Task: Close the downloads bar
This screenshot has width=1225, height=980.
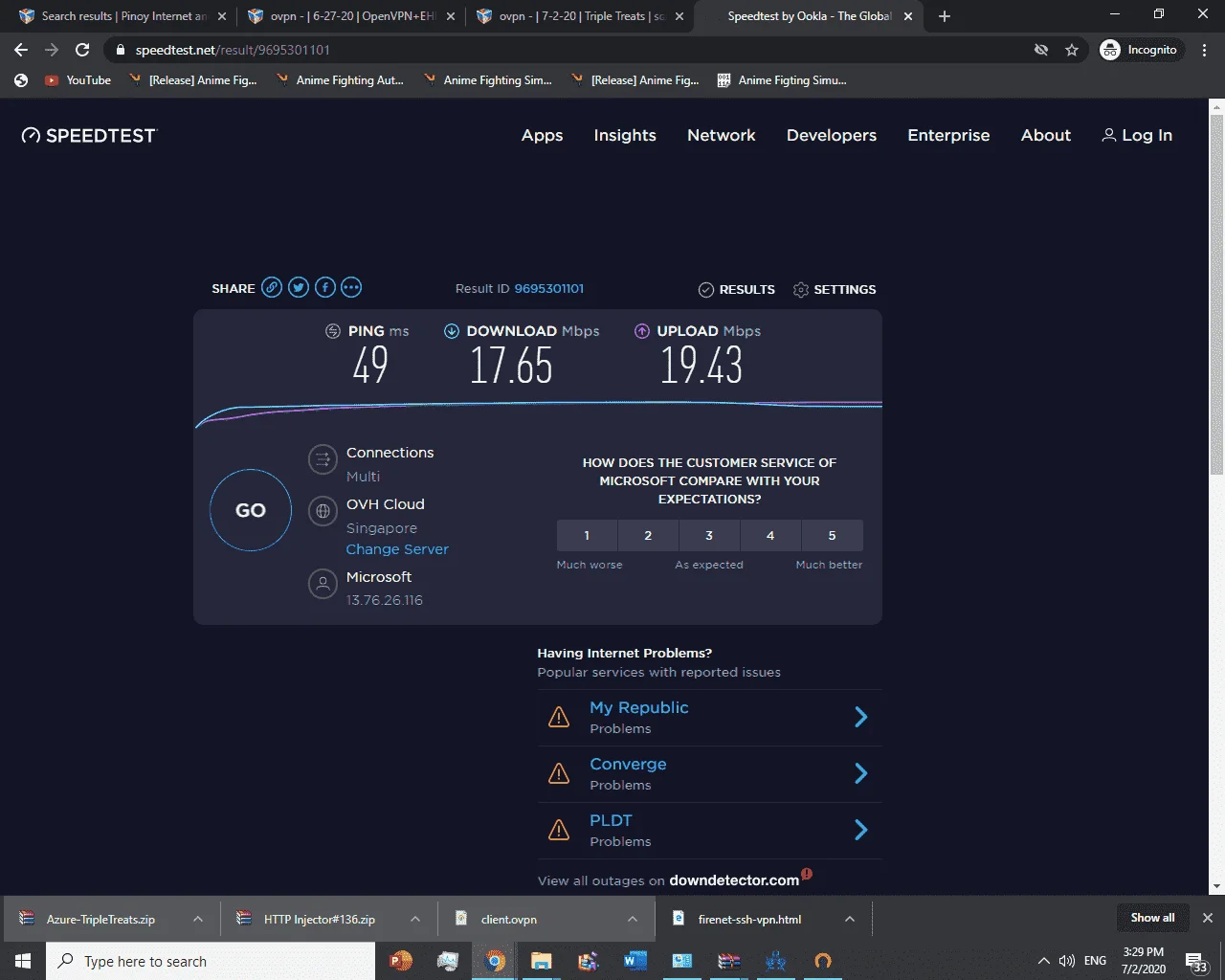Action: coord(1208,918)
